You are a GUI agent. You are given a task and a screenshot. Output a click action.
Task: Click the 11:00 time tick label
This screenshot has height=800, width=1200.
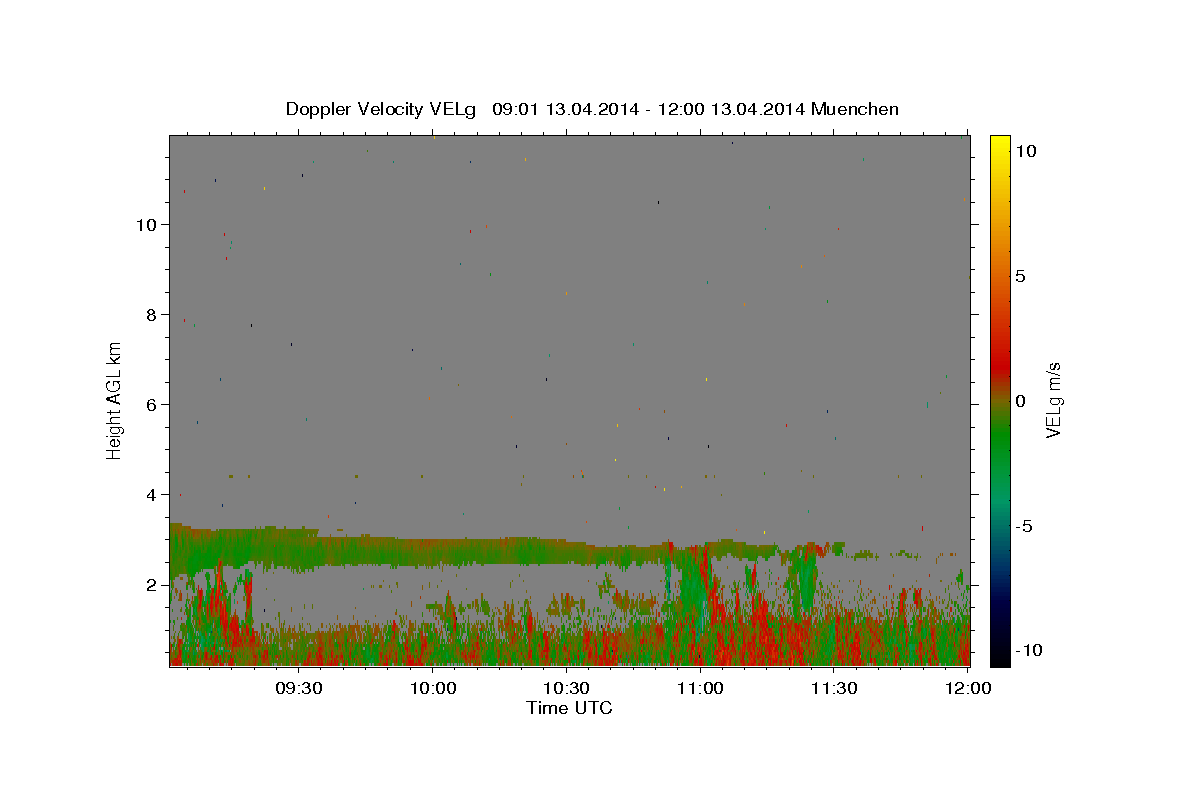701,688
